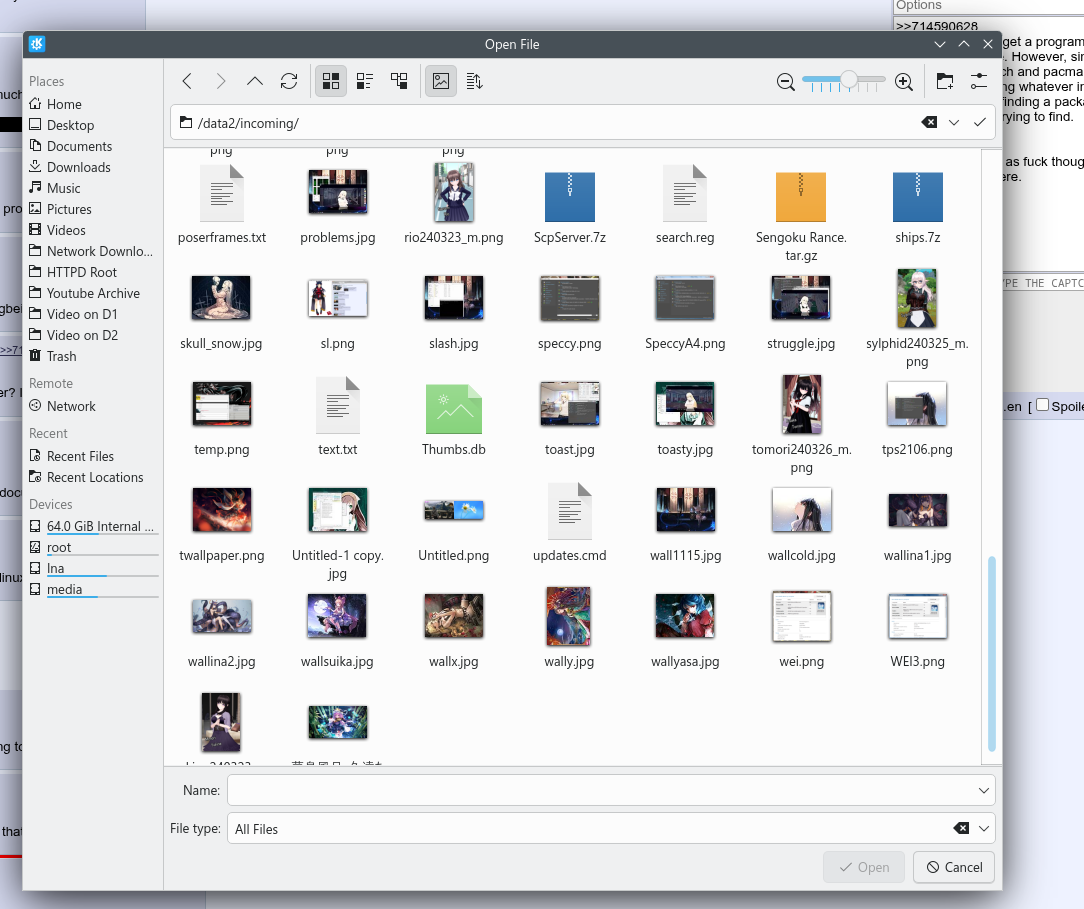Open the Trash place icon

tap(35, 356)
